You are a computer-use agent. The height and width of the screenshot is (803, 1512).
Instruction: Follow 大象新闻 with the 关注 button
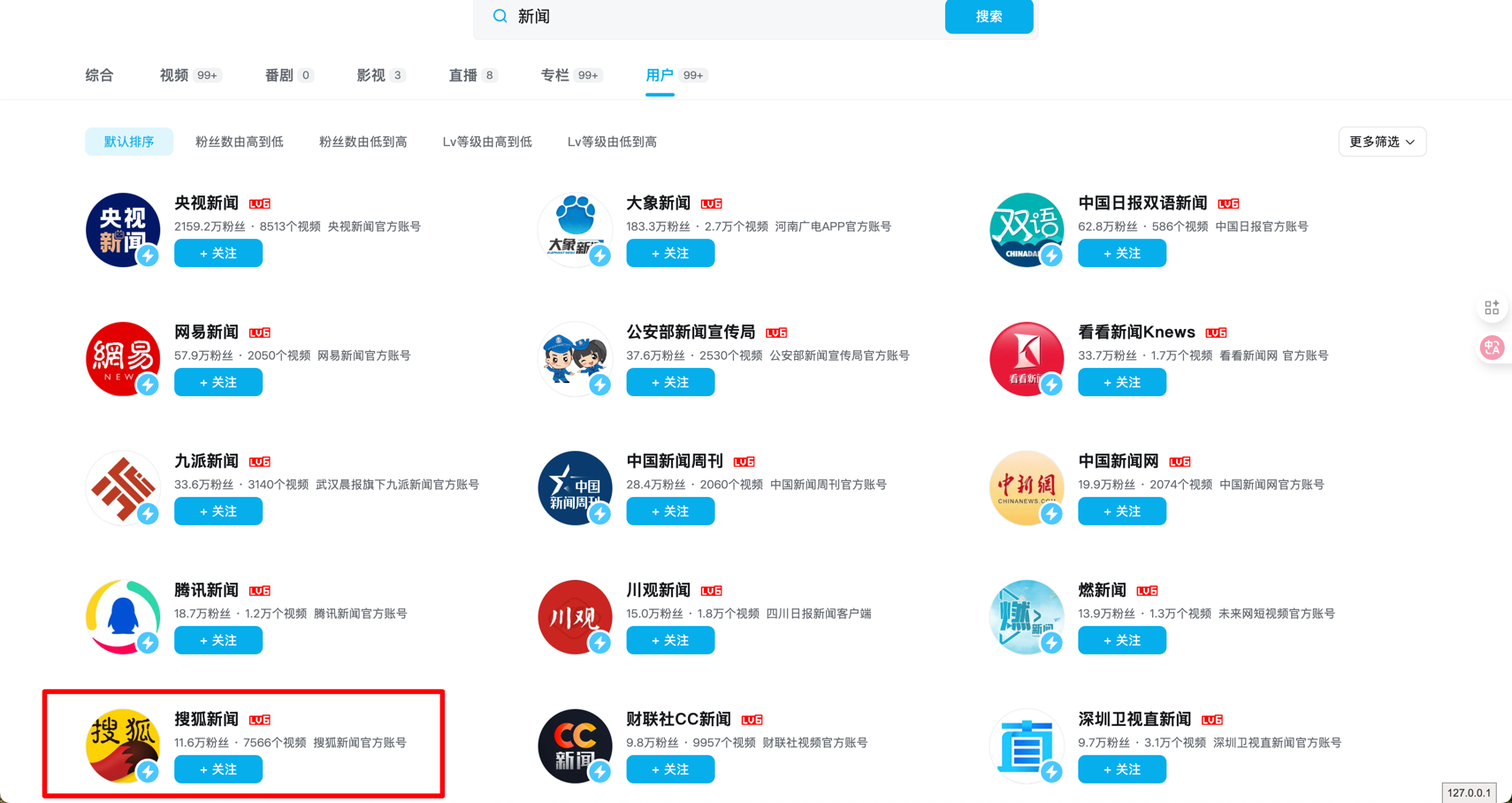pos(670,254)
